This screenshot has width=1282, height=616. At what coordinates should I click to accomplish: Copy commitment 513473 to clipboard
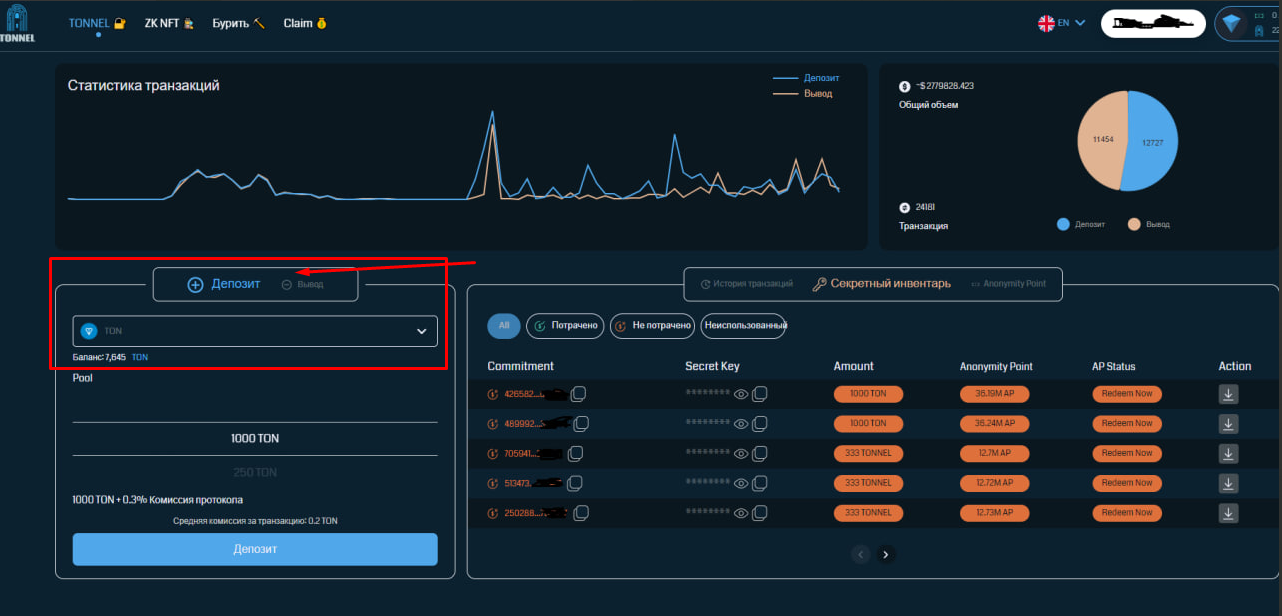click(575, 483)
